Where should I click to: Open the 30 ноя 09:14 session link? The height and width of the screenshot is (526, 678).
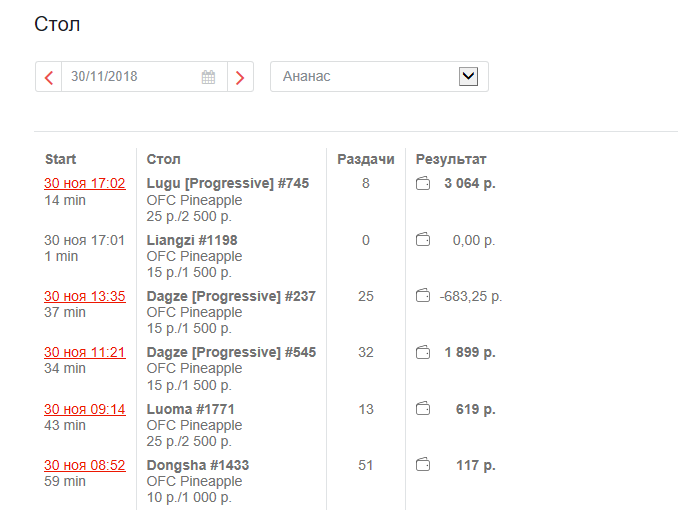(x=85, y=409)
